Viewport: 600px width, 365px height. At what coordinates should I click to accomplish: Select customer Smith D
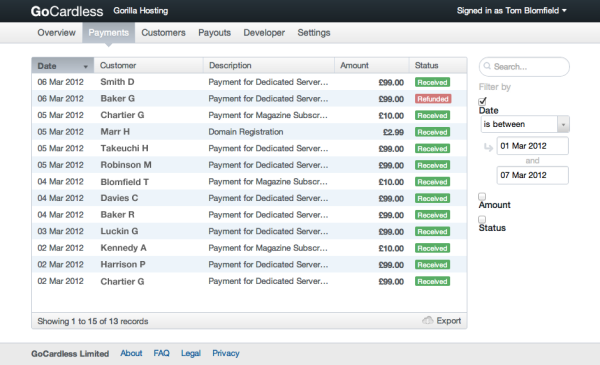(x=117, y=82)
